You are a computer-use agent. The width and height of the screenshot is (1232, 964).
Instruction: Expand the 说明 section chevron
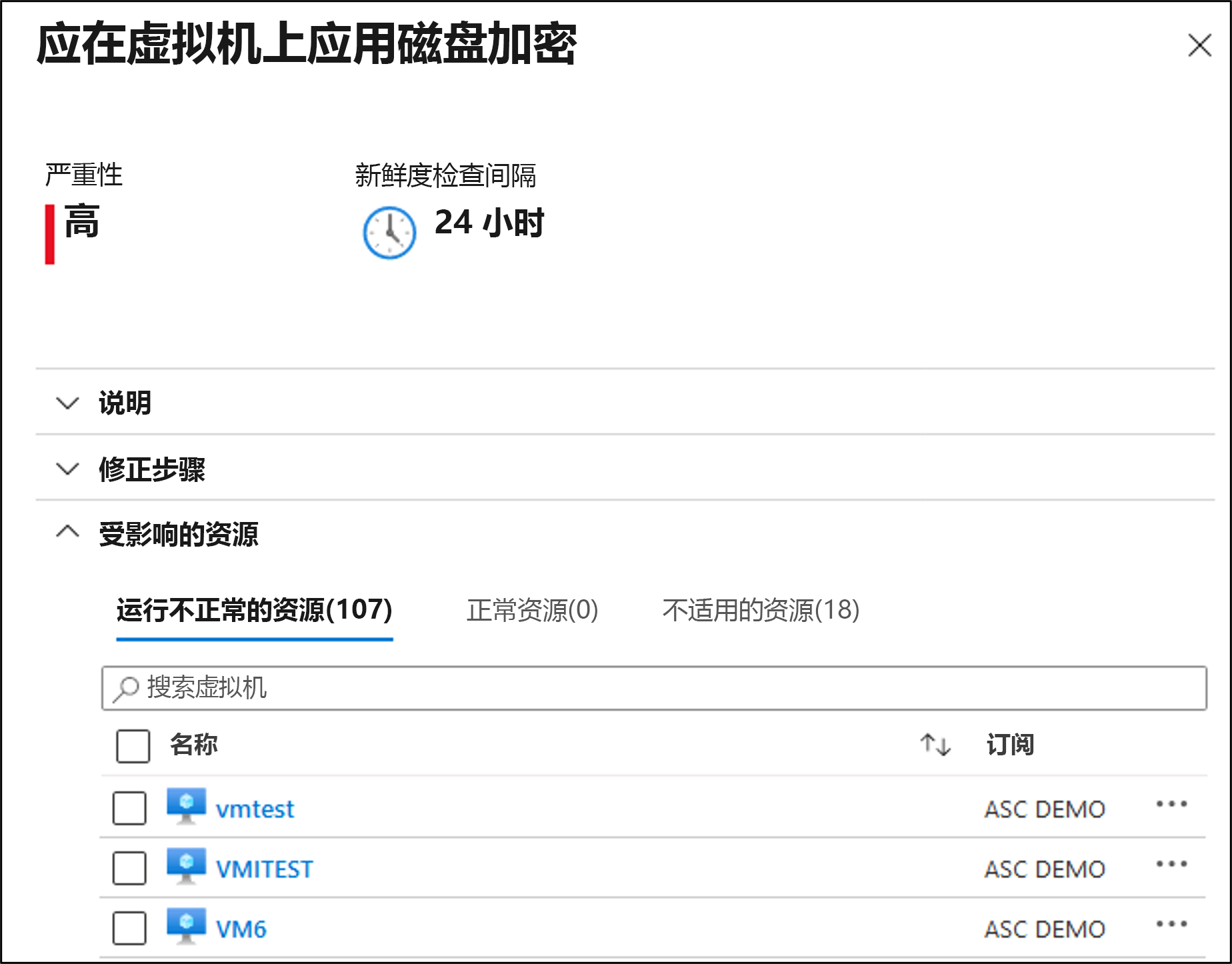coord(67,403)
